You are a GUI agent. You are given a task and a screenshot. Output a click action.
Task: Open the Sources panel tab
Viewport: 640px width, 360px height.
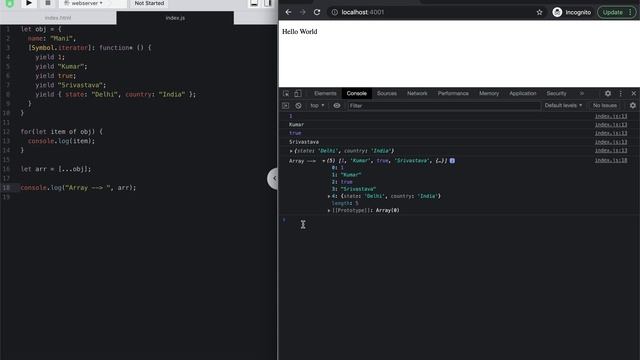point(387,93)
